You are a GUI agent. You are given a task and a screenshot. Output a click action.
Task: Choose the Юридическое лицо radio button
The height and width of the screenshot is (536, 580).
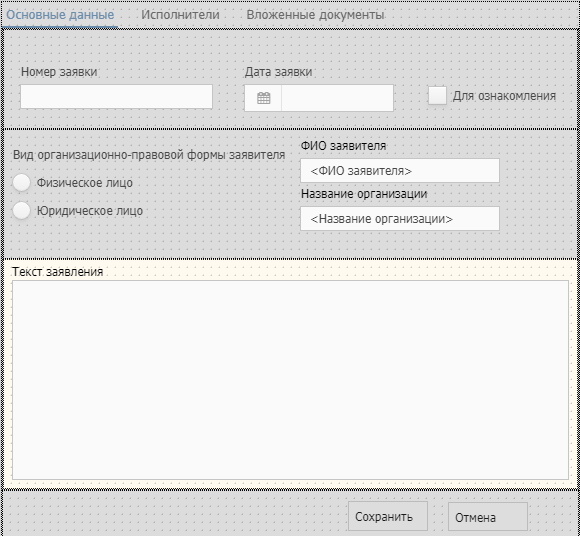pos(21,211)
